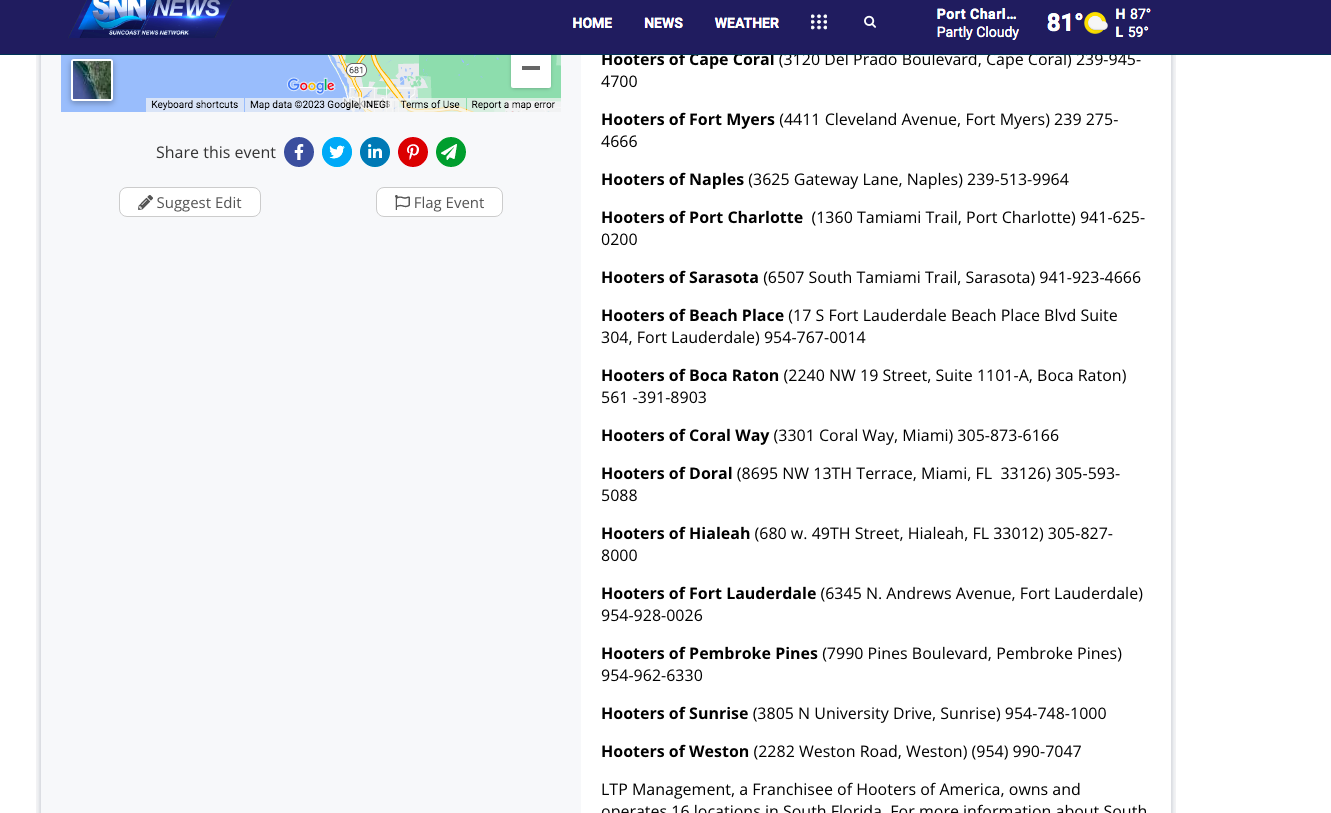Click Hooters of Cape Coral text
This screenshot has width=1331, height=813.
point(688,60)
